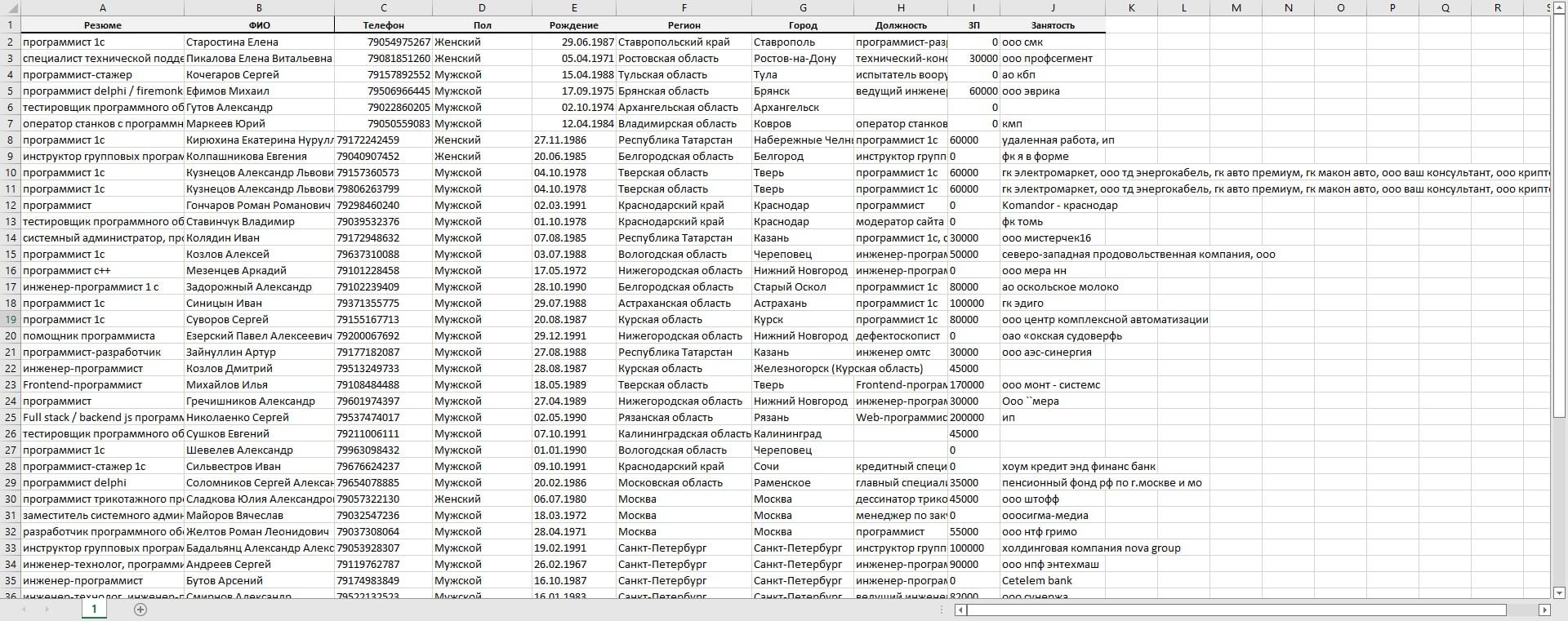Select the cell ооо монт - системс
The width and height of the screenshot is (1568, 621).
(x=1052, y=384)
